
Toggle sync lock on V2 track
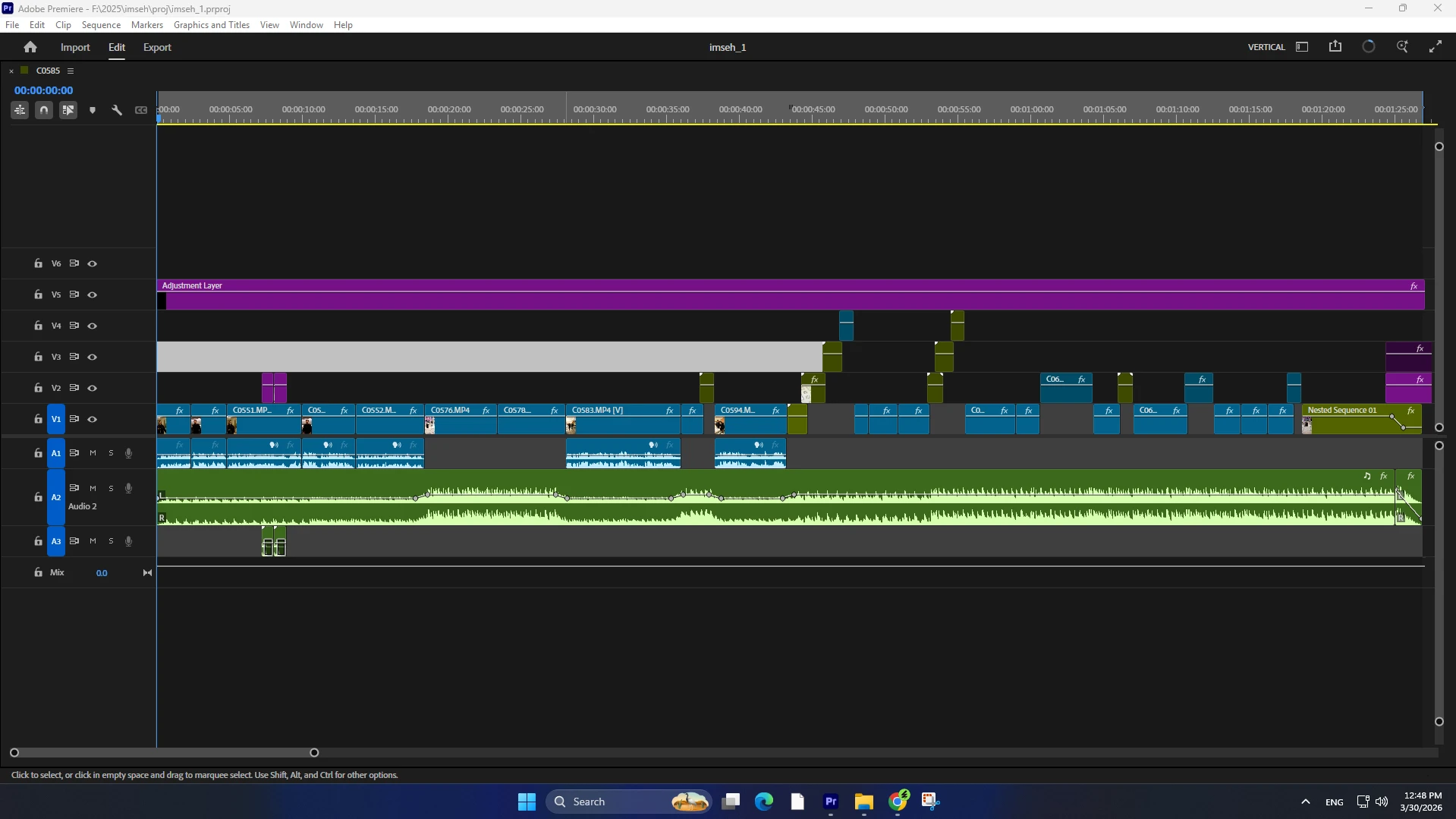(x=74, y=388)
